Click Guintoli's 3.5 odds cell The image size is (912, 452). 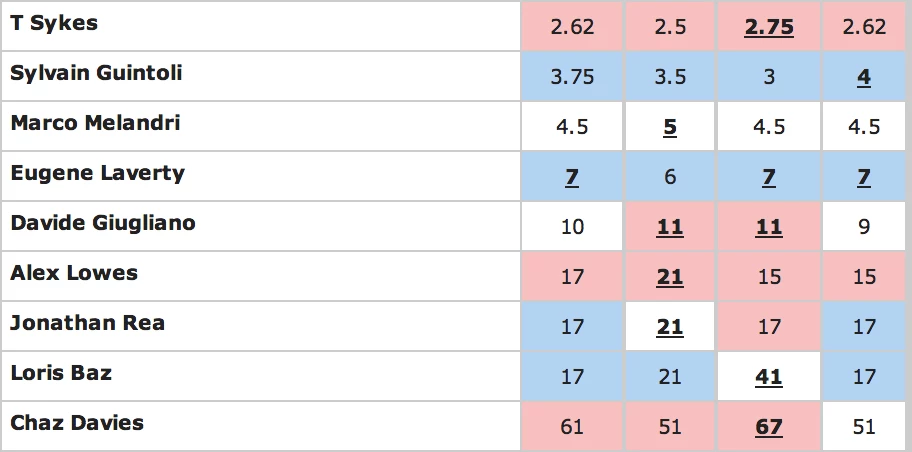(670, 77)
